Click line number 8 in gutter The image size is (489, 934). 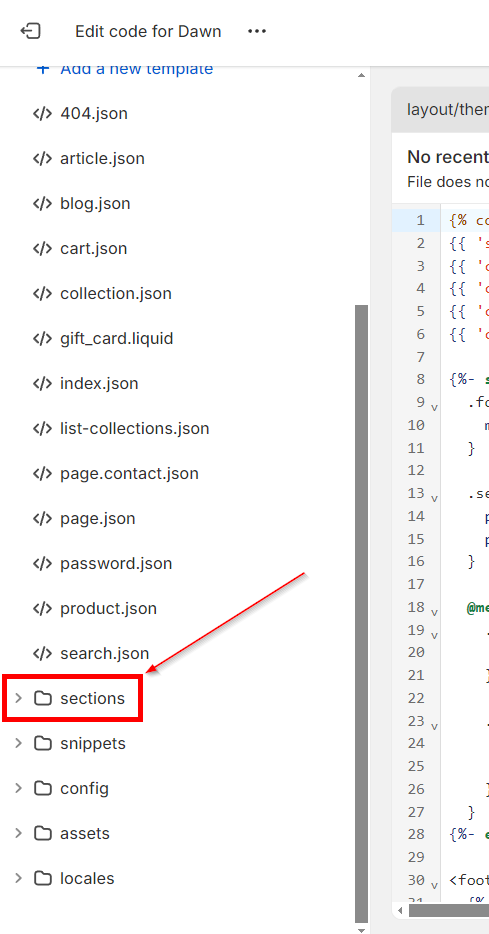coord(421,379)
